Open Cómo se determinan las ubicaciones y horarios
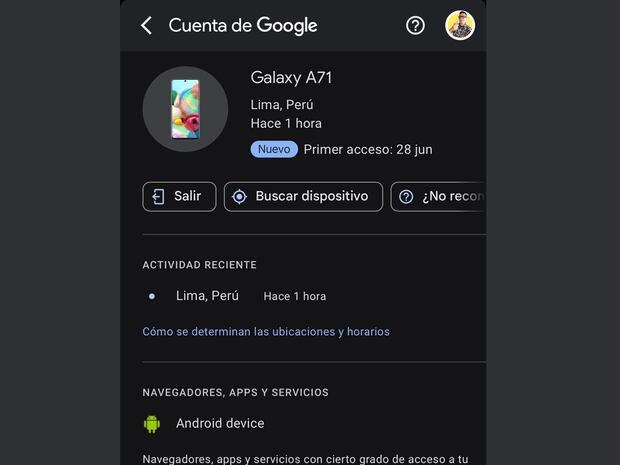Screen dimensions: 620x465 pos(266,331)
